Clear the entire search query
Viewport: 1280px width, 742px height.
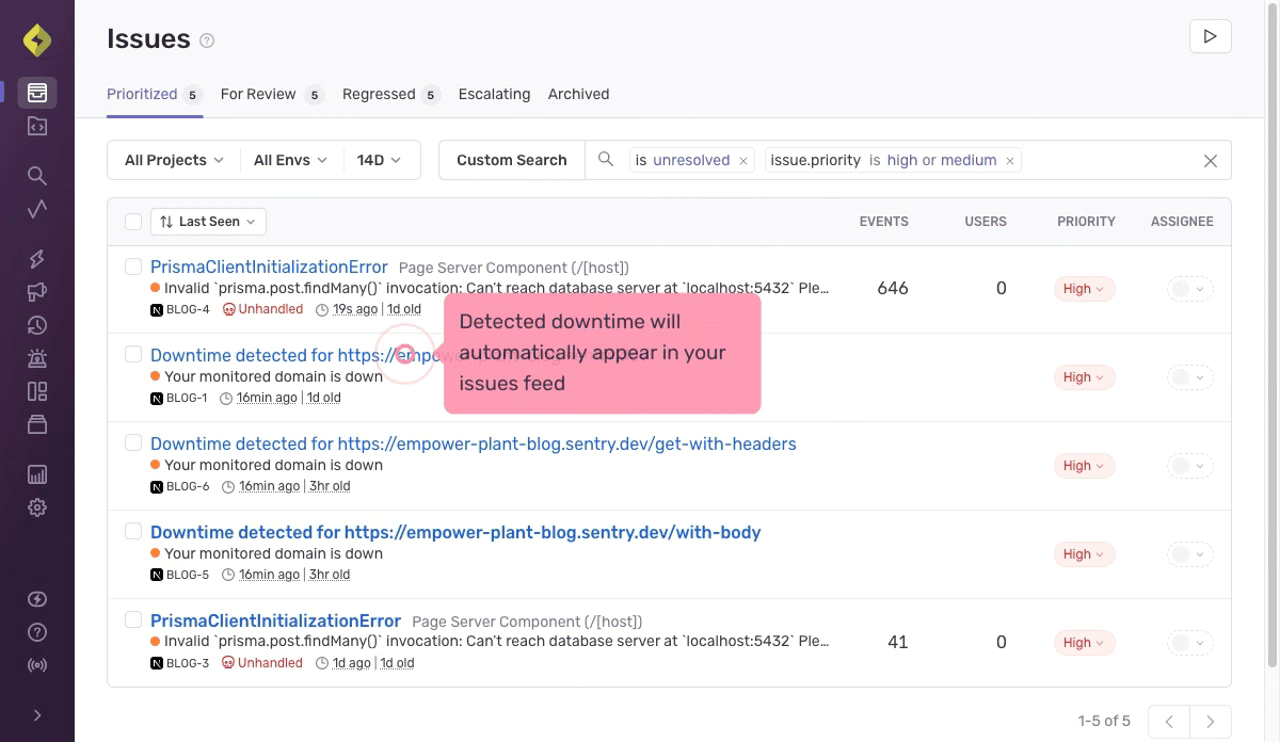(x=1210, y=161)
